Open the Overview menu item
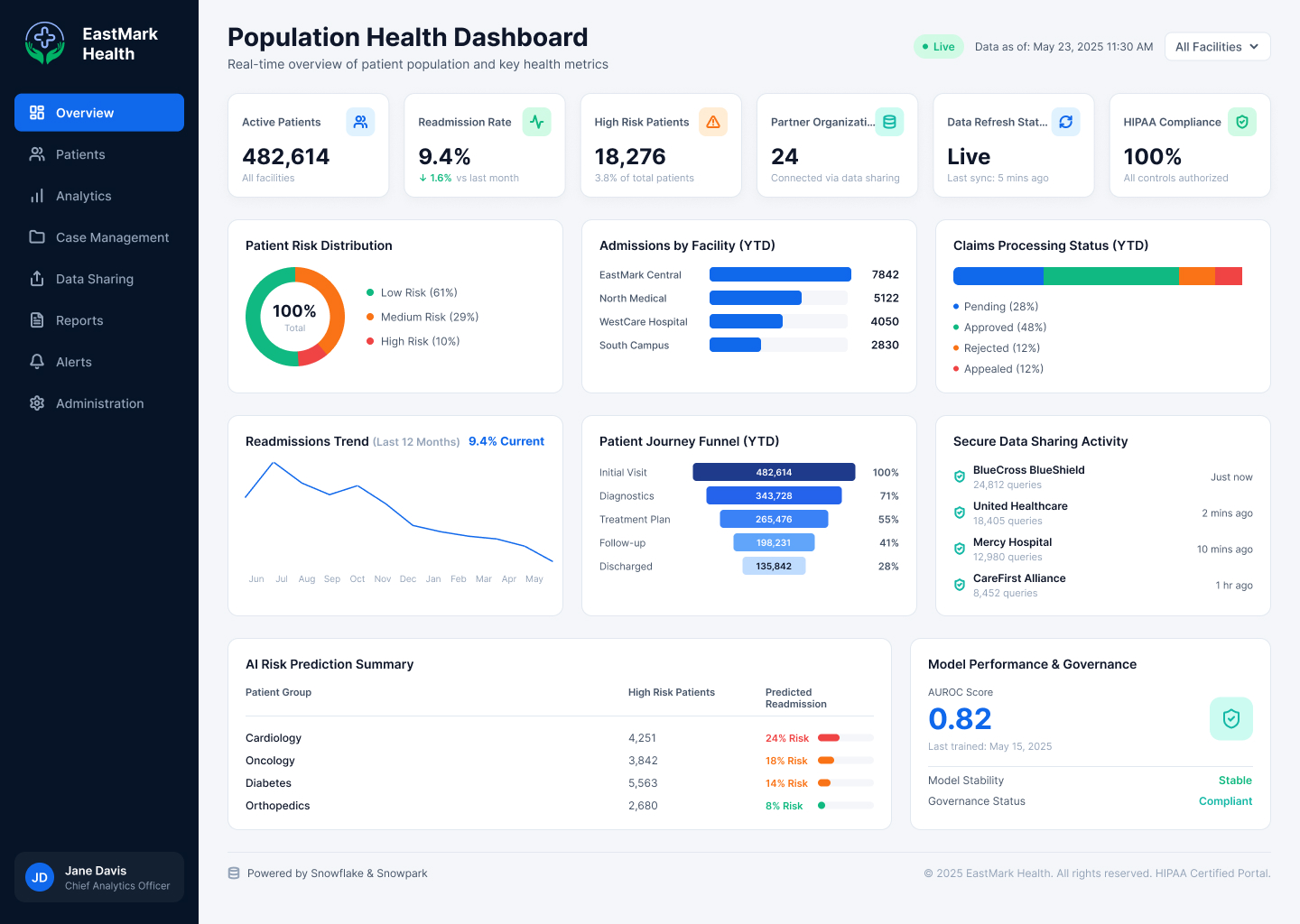1300x924 pixels. [x=99, y=113]
